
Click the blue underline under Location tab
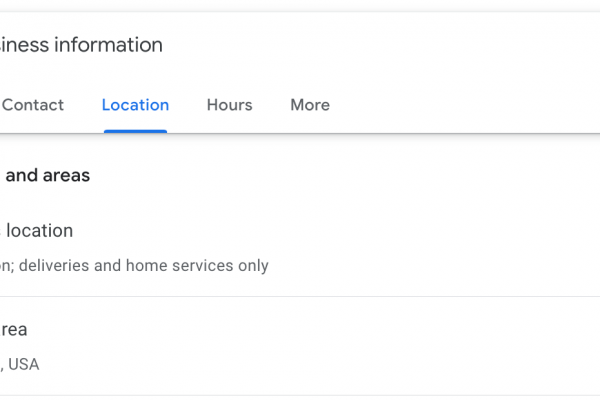(135, 131)
